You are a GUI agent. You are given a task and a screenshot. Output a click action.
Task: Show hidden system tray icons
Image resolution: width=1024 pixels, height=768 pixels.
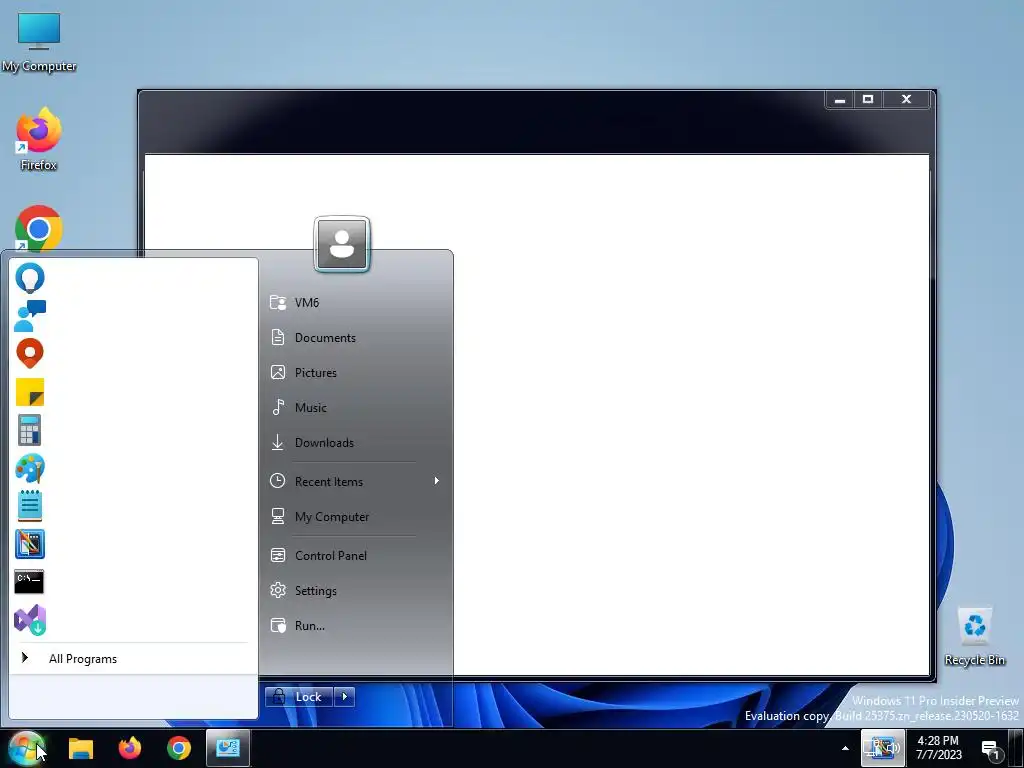click(x=845, y=748)
